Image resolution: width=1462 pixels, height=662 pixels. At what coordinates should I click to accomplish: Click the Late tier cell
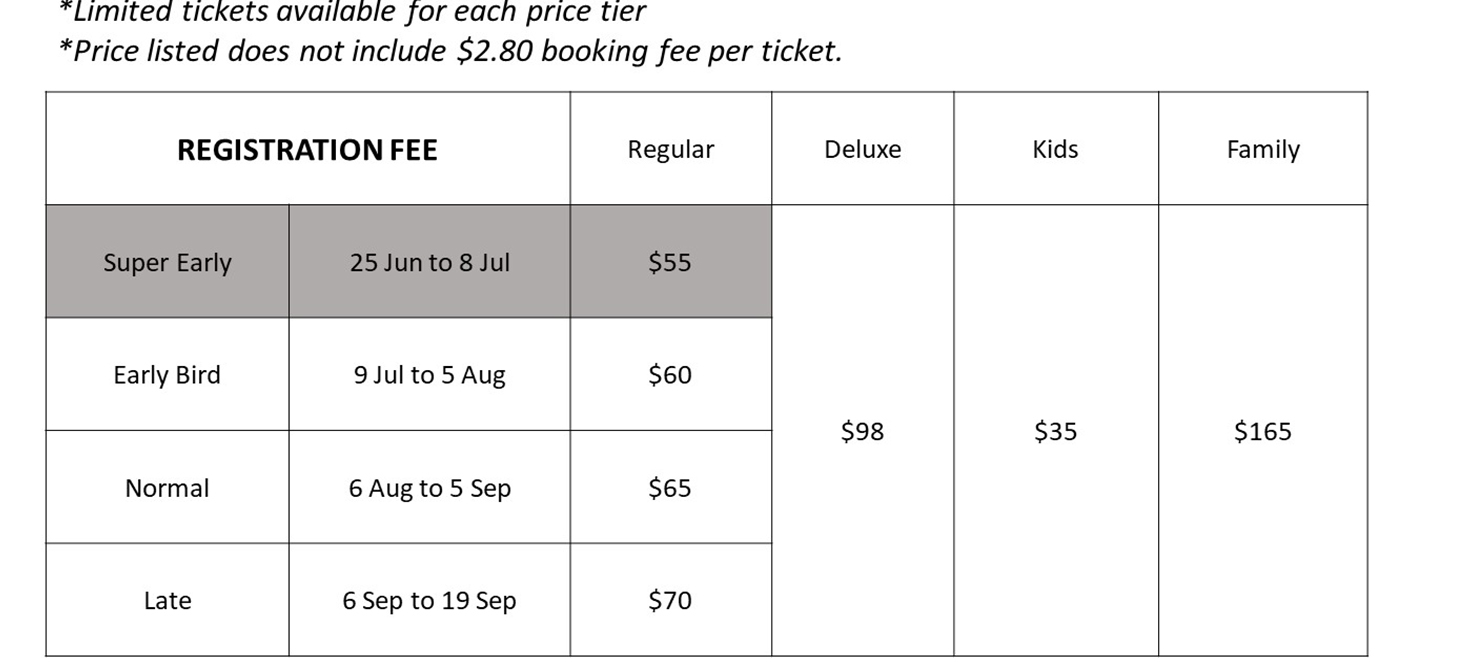pyautogui.click(x=167, y=600)
